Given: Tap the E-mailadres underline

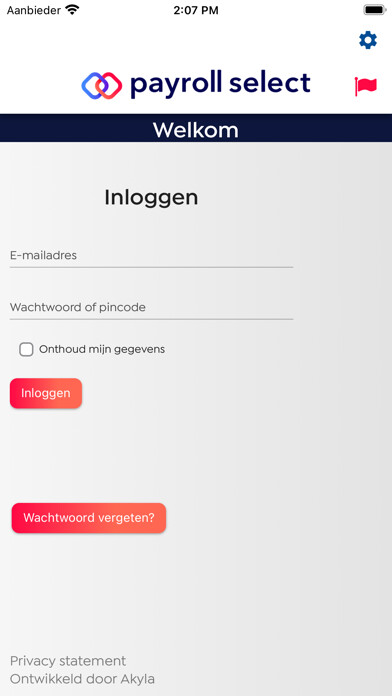Looking at the screenshot, I should click(x=151, y=267).
